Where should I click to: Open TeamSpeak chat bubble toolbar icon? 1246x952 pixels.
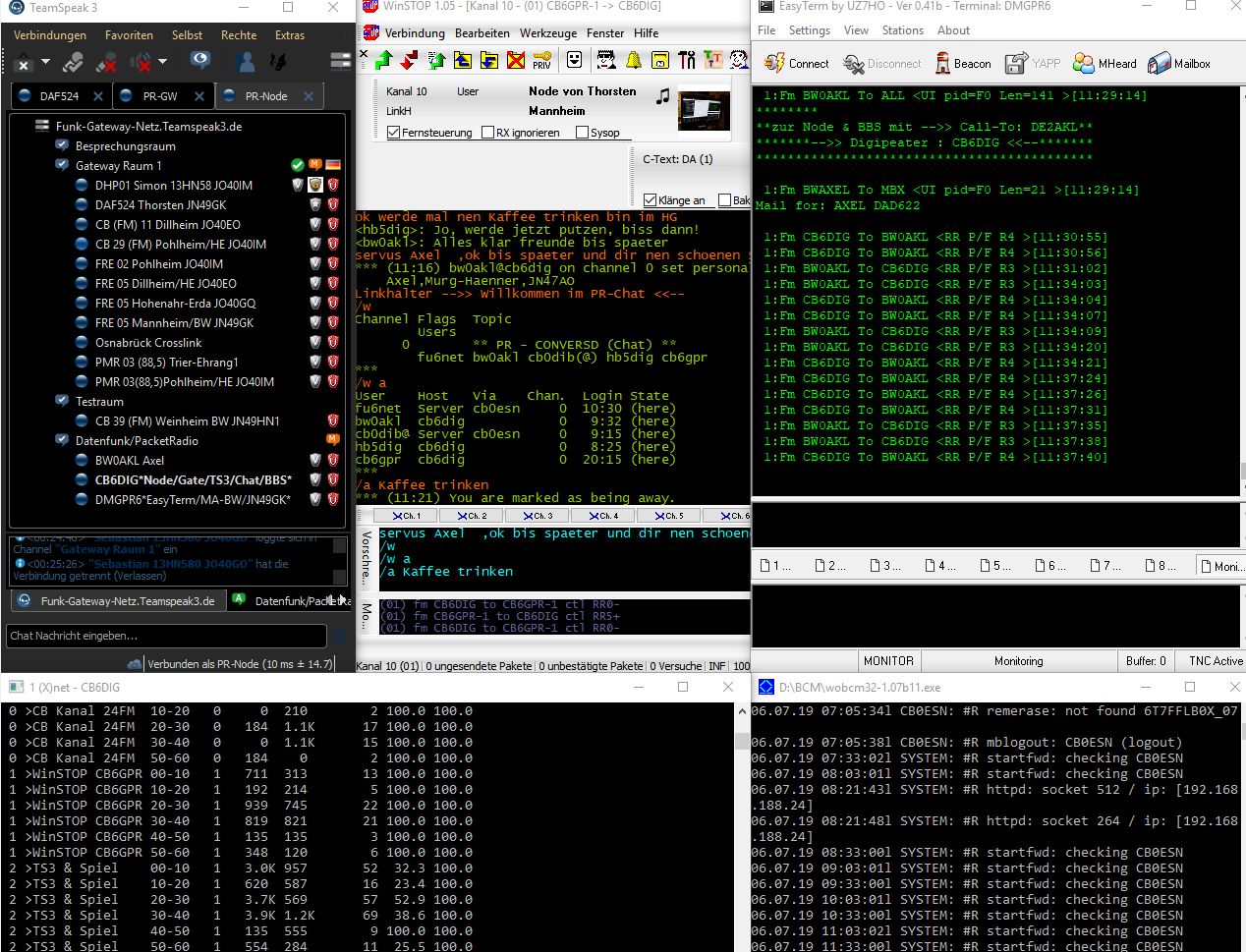point(200,61)
